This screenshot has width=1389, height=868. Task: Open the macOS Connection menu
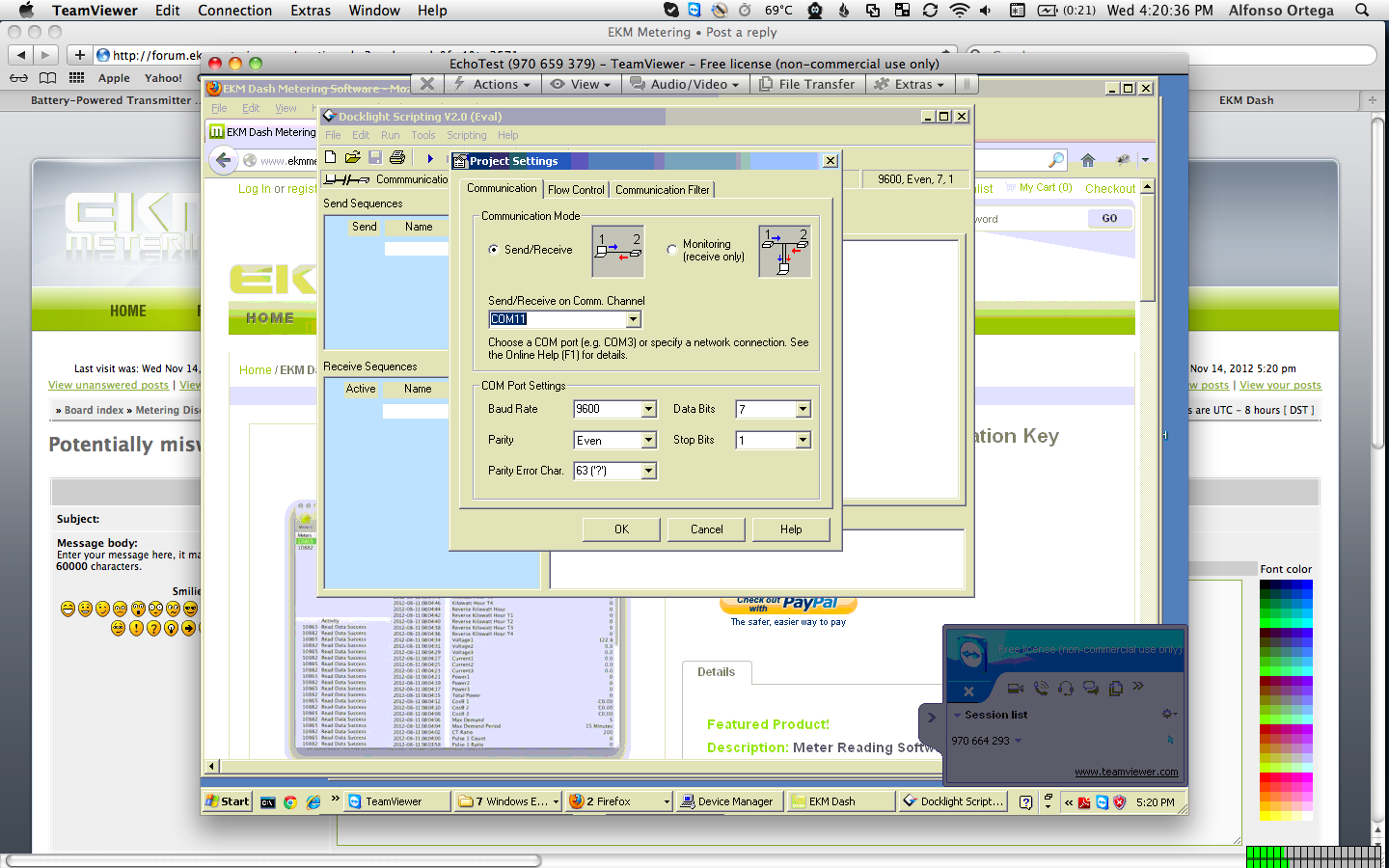tap(235, 11)
